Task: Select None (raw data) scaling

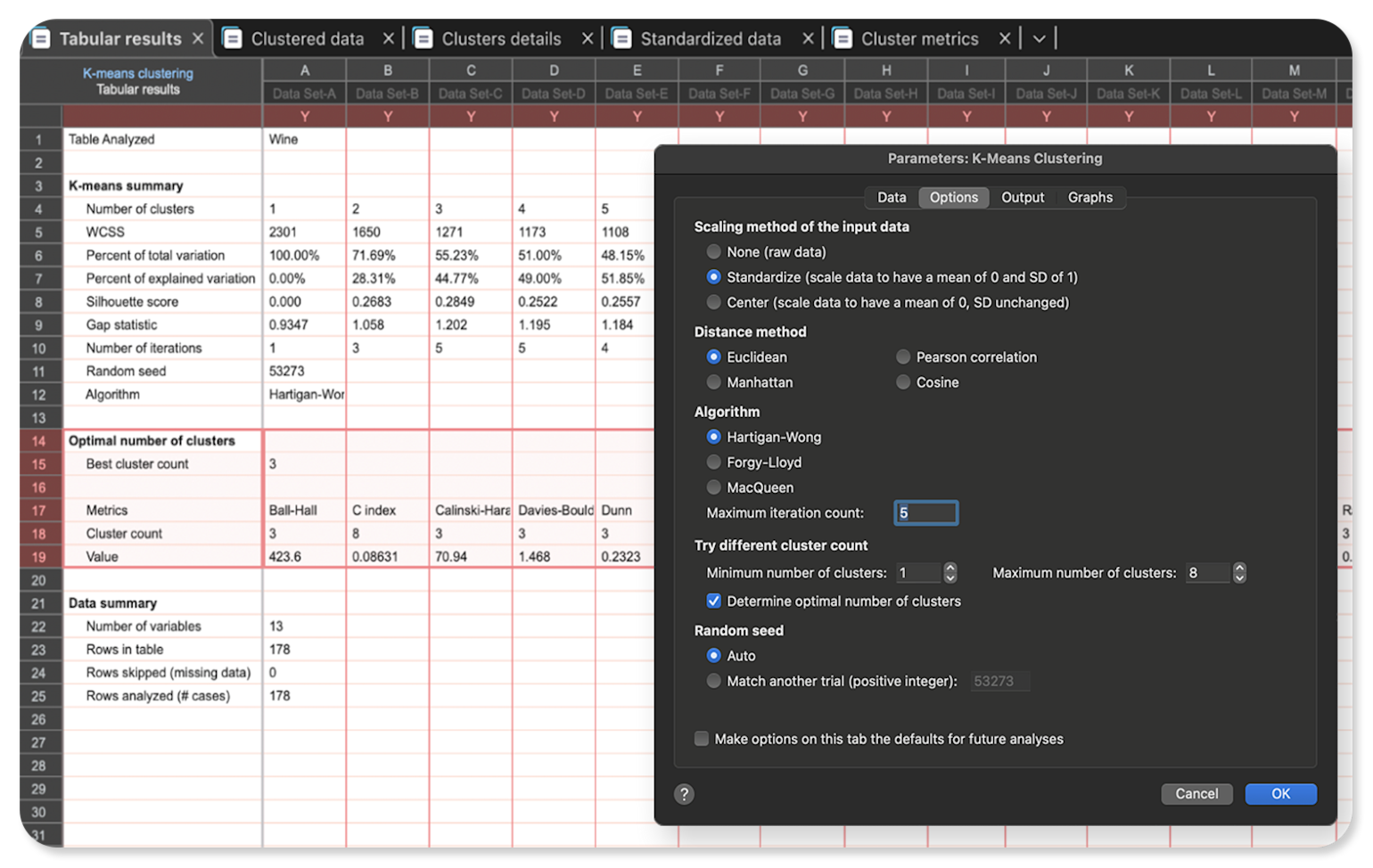Action: click(x=713, y=252)
